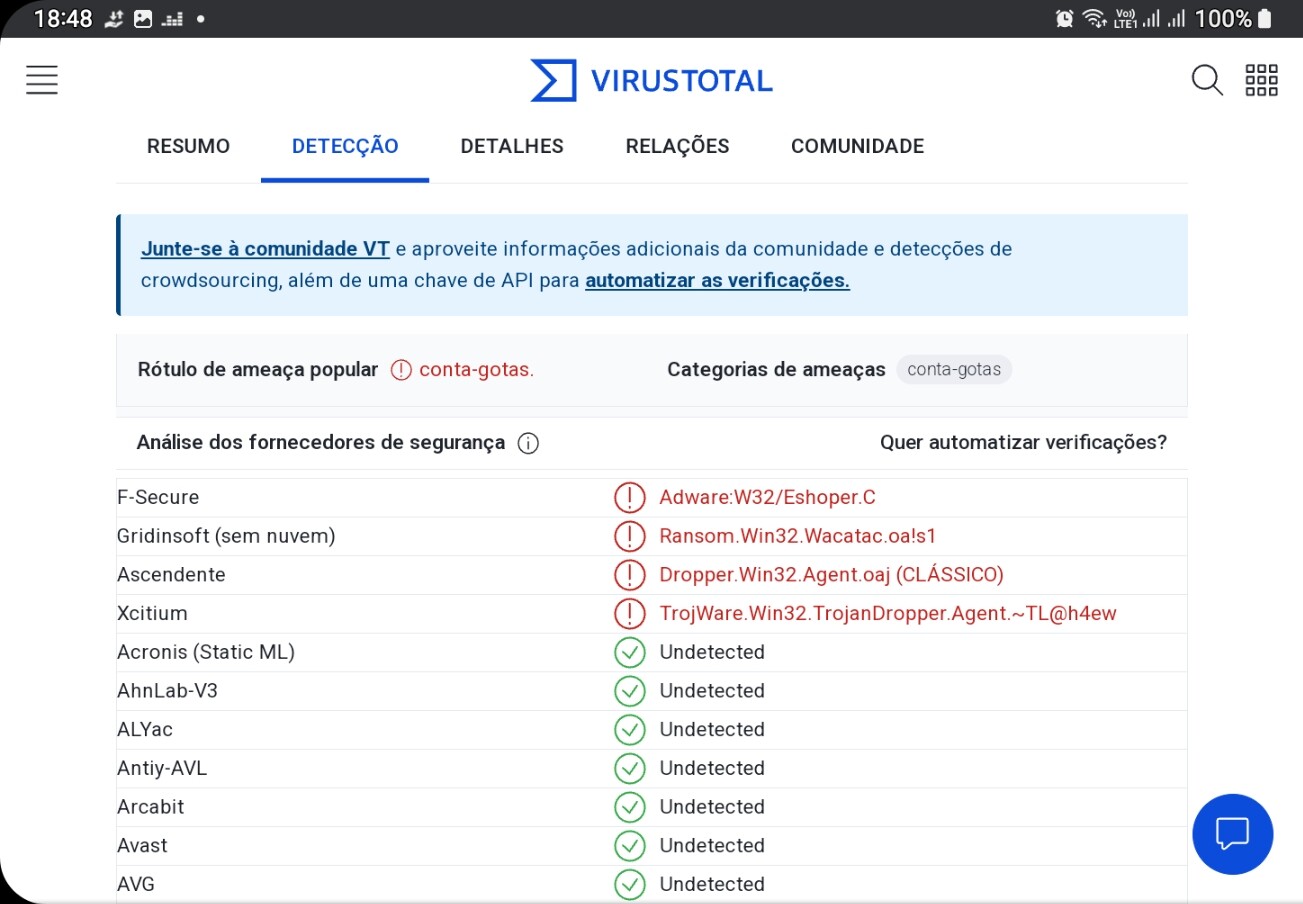Tap the Wi-Fi icon in status bar

pos(1094,18)
